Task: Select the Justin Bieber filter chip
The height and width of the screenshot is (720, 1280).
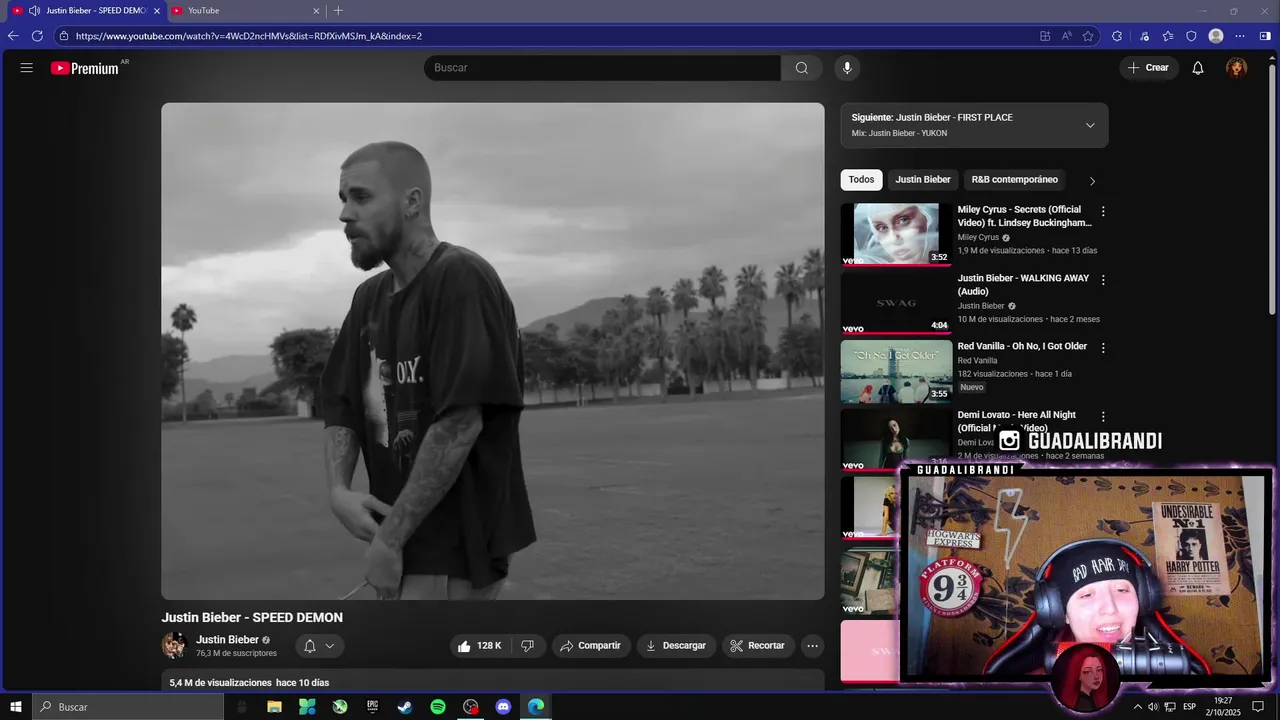Action: pos(923,180)
